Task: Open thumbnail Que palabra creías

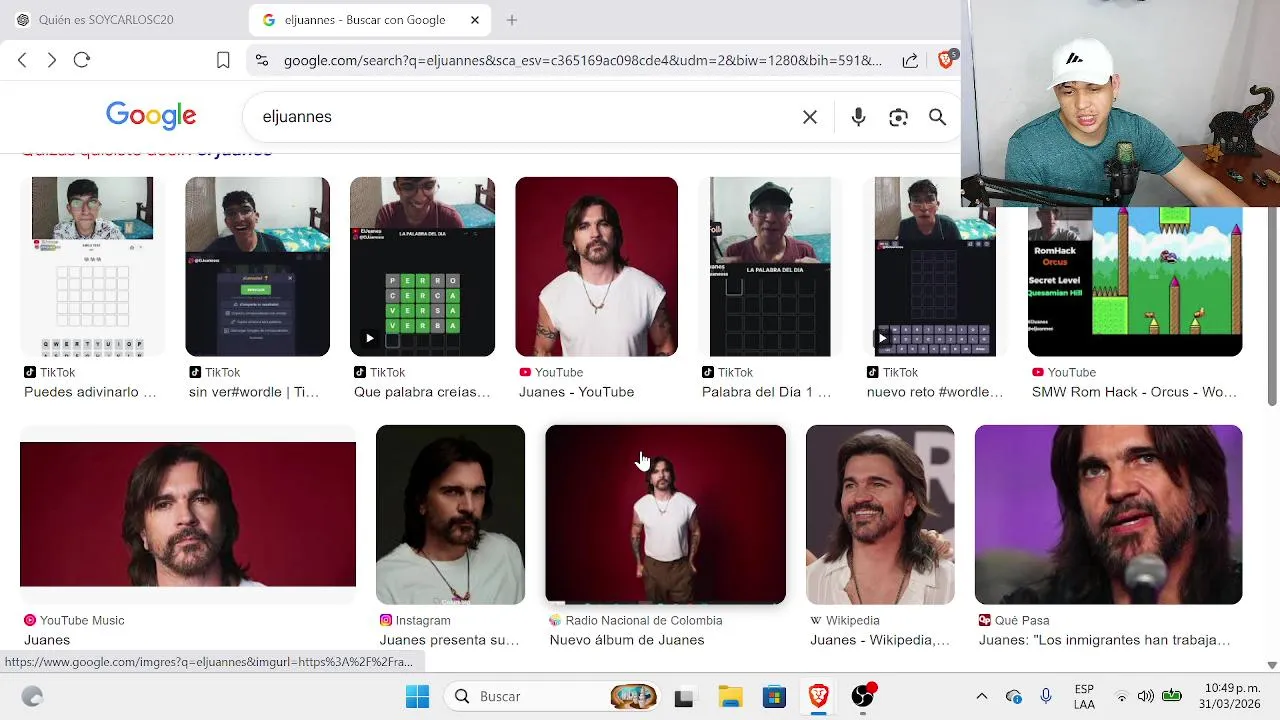Action: point(422,266)
